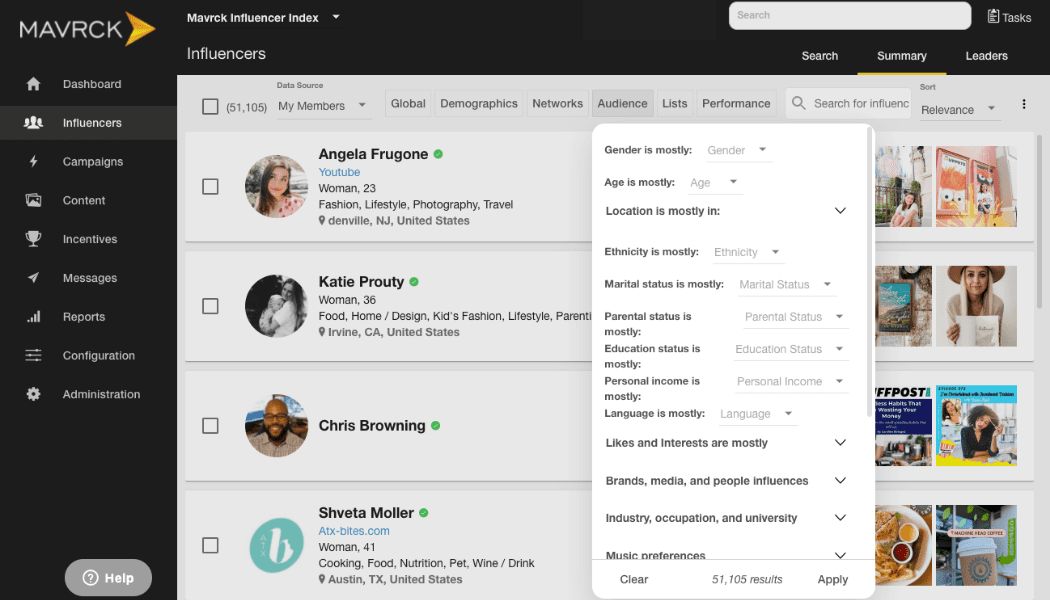Open the Age dropdown
Image resolution: width=1050 pixels, height=600 pixels.
click(714, 182)
